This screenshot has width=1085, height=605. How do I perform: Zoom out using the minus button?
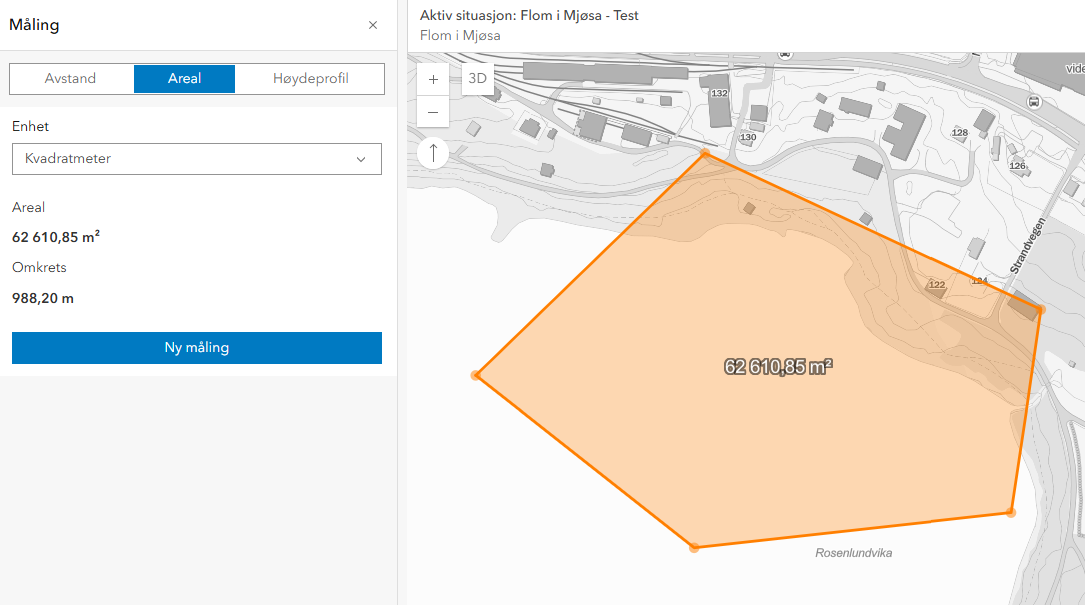(433, 112)
